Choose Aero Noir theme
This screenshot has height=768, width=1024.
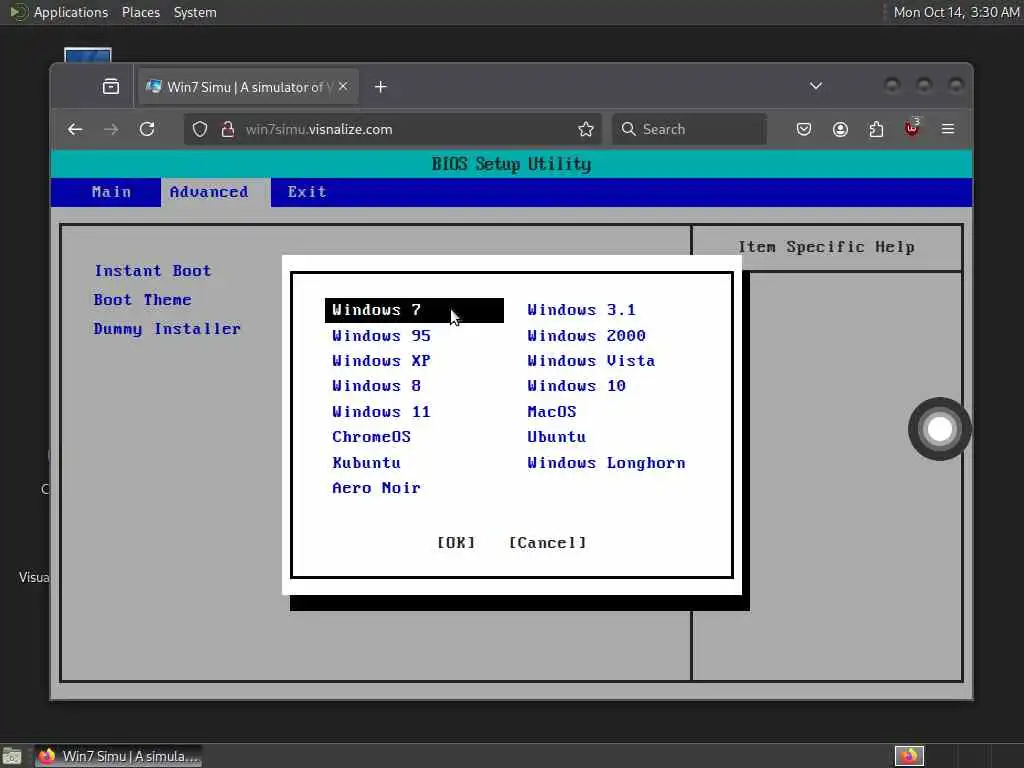click(376, 488)
